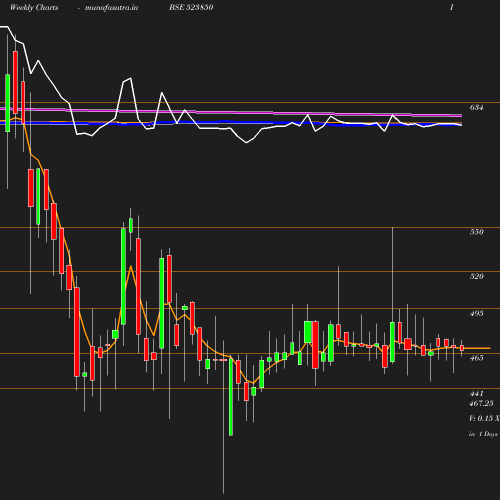Click the 441 price level label
Screen dimensions: 500x500
(x=476, y=394)
